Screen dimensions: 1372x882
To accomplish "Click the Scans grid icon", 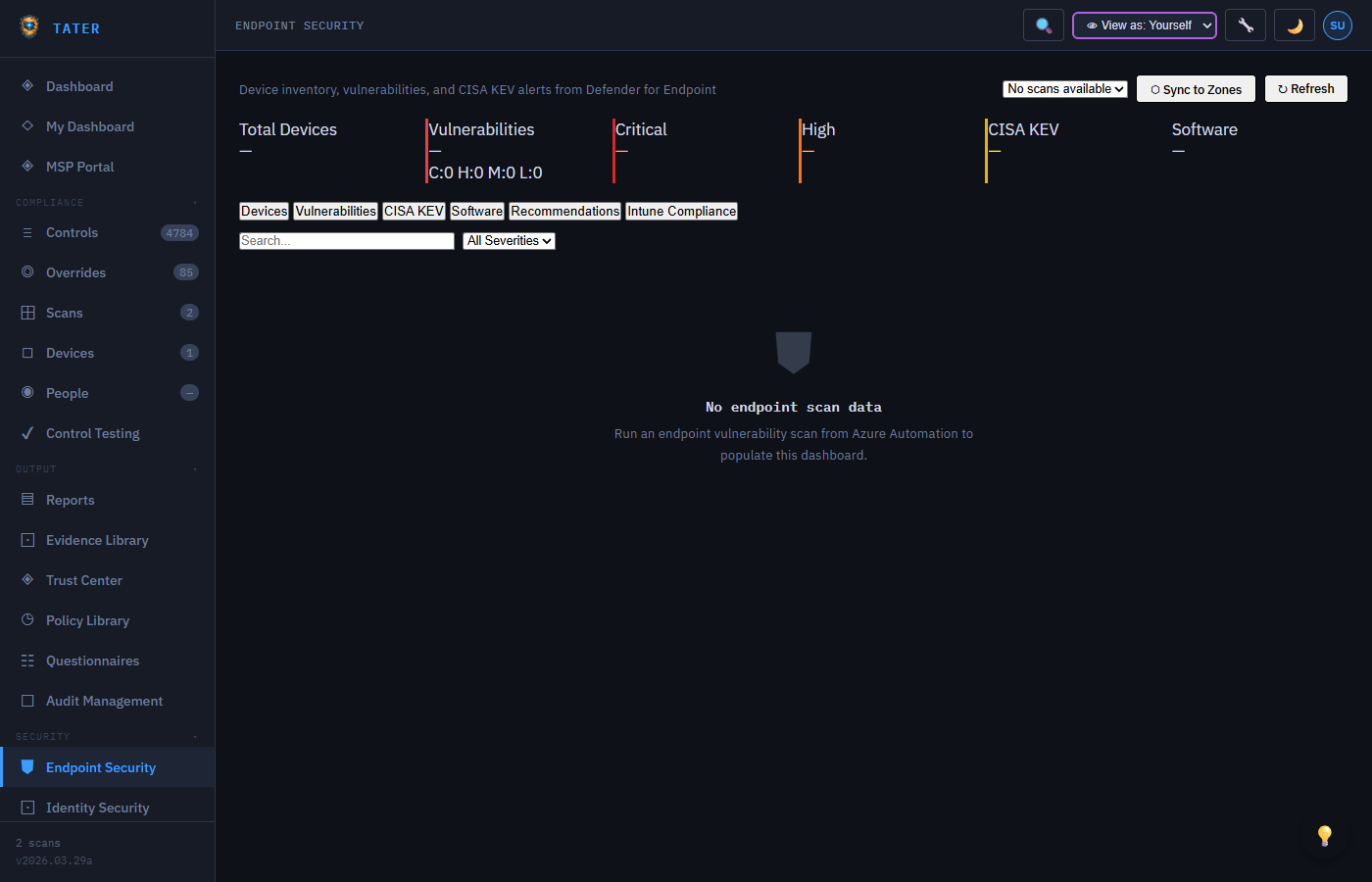I will tap(27, 313).
